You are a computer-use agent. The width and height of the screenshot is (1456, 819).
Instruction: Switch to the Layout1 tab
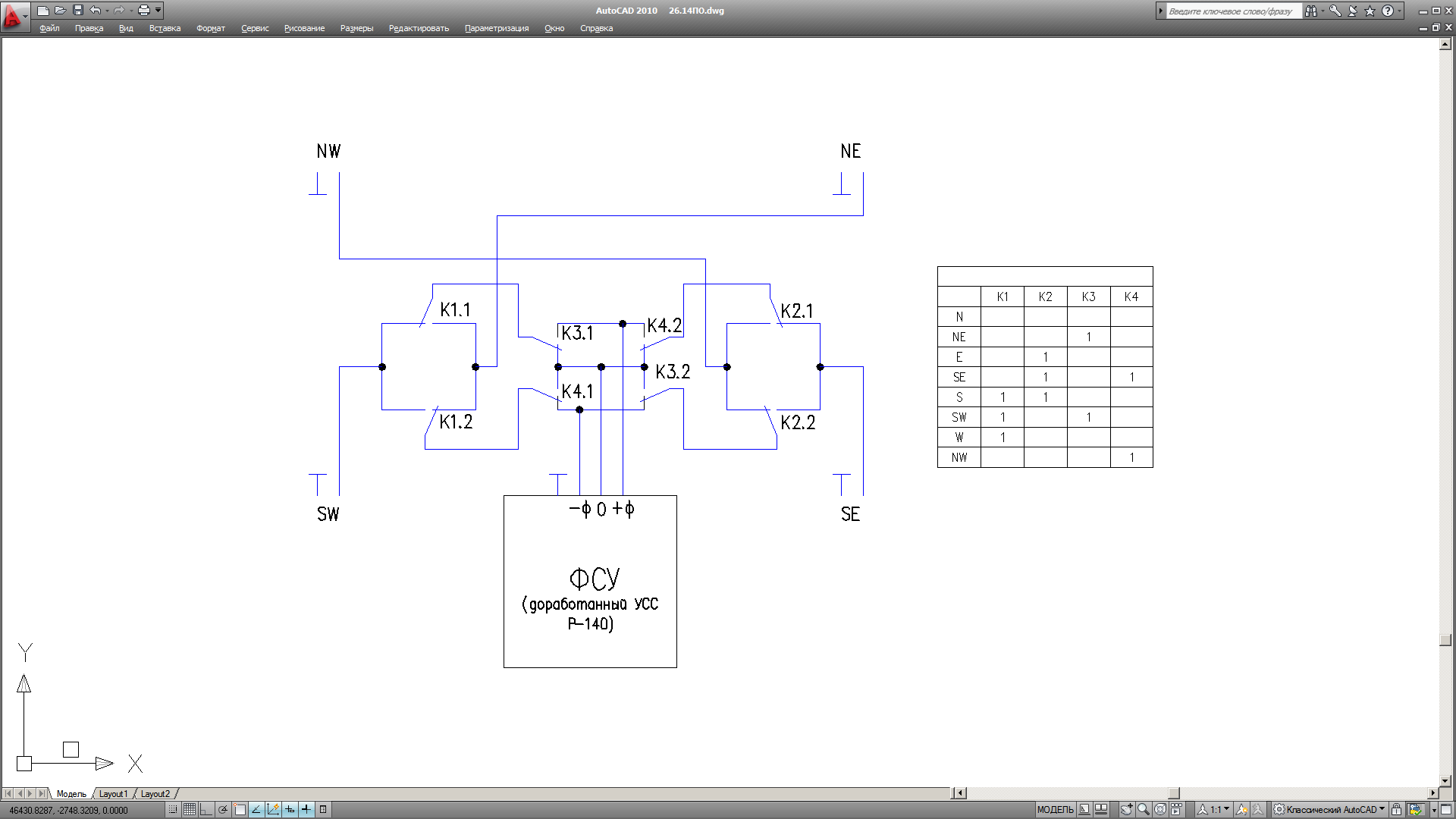113,794
